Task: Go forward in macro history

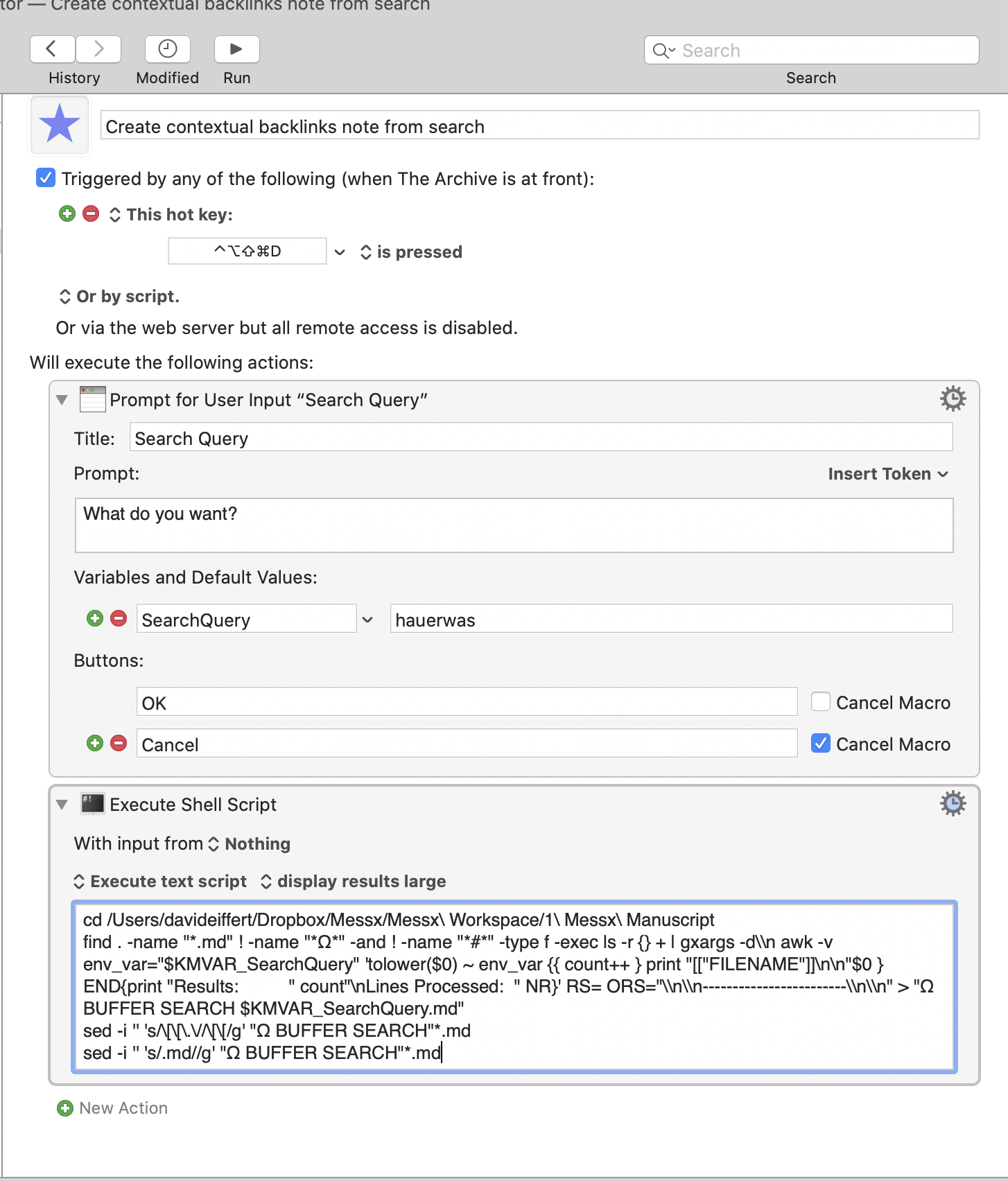Action: 98,49
